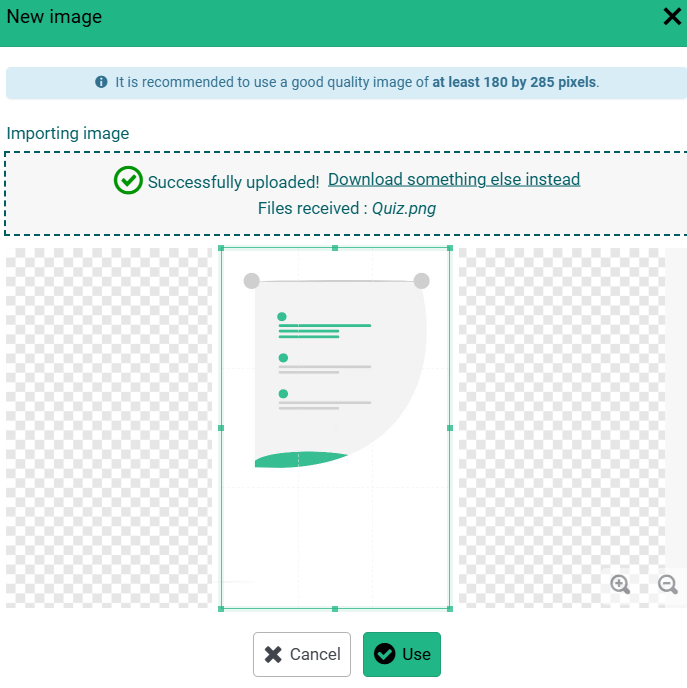Viewport: 687px width, 688px height.
Task: Select the top-middle crop handle
Action: coord(335,248)
